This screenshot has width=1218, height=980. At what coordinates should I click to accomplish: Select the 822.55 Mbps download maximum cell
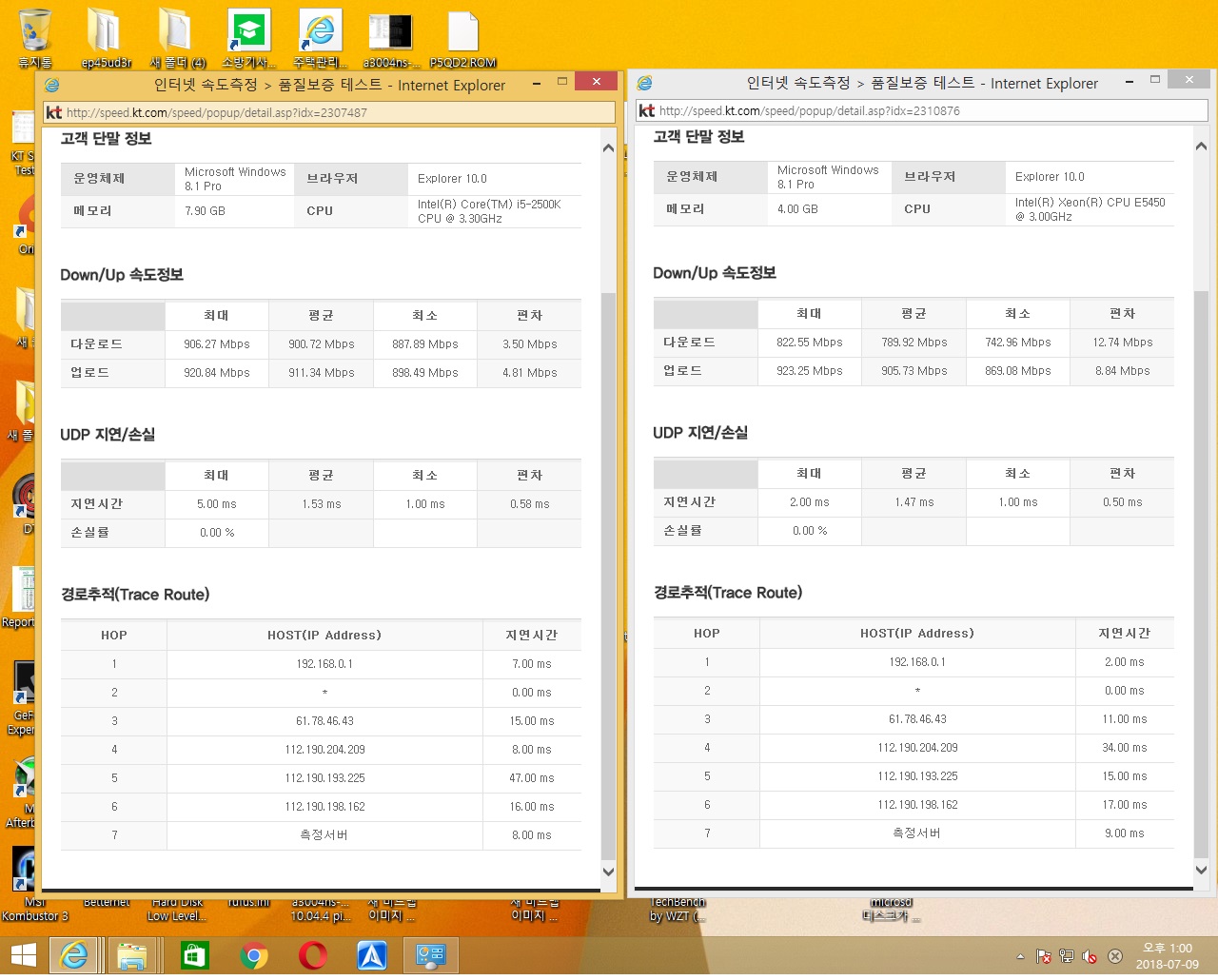tap(810, 343)
